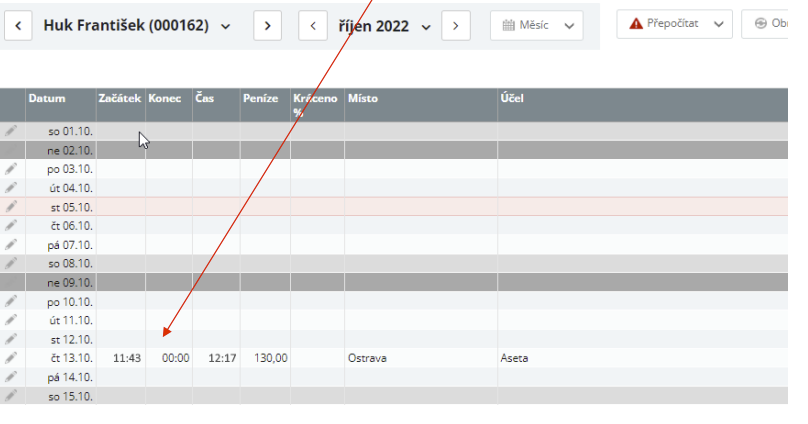Image resolution: width=808 pixels, height=424 pixels.
Task: Expand the Přepočítat dropdown arrow
Action: [719, 24]
